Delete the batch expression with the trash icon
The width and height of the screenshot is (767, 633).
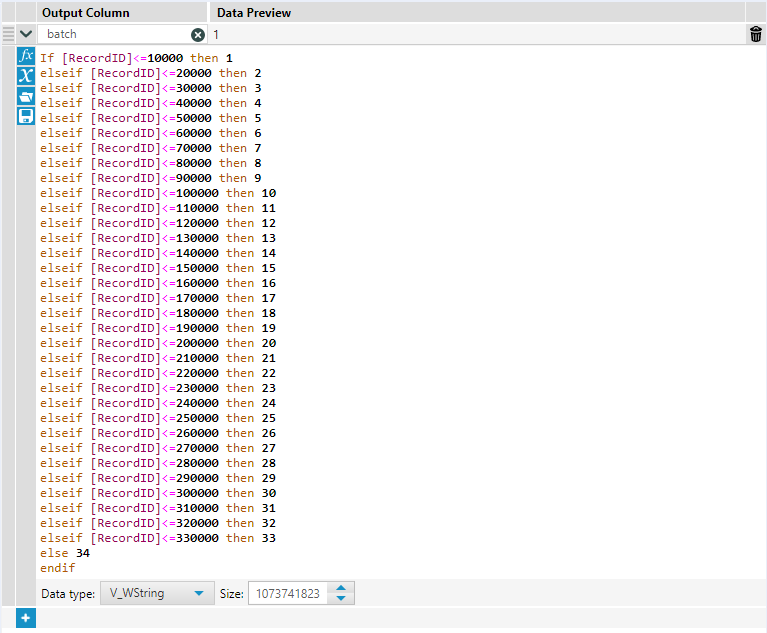pos(755,34)
